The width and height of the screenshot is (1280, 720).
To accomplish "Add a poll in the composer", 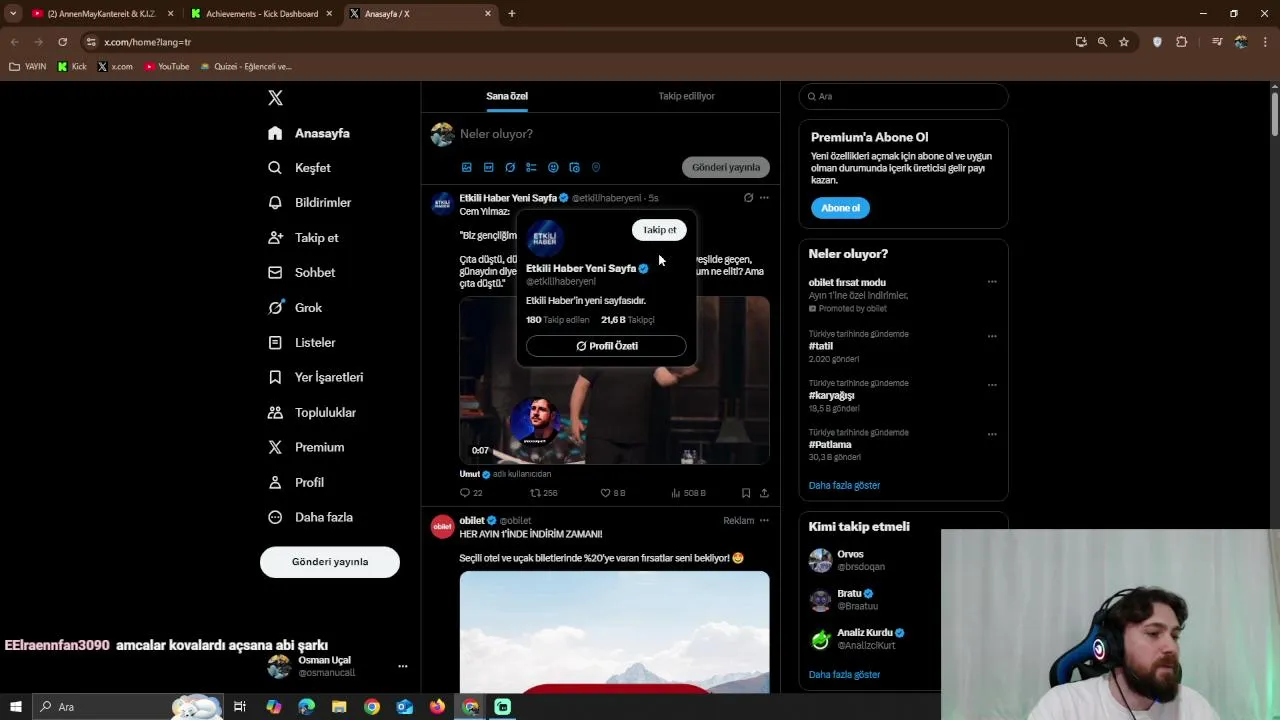I will (531, 167).
